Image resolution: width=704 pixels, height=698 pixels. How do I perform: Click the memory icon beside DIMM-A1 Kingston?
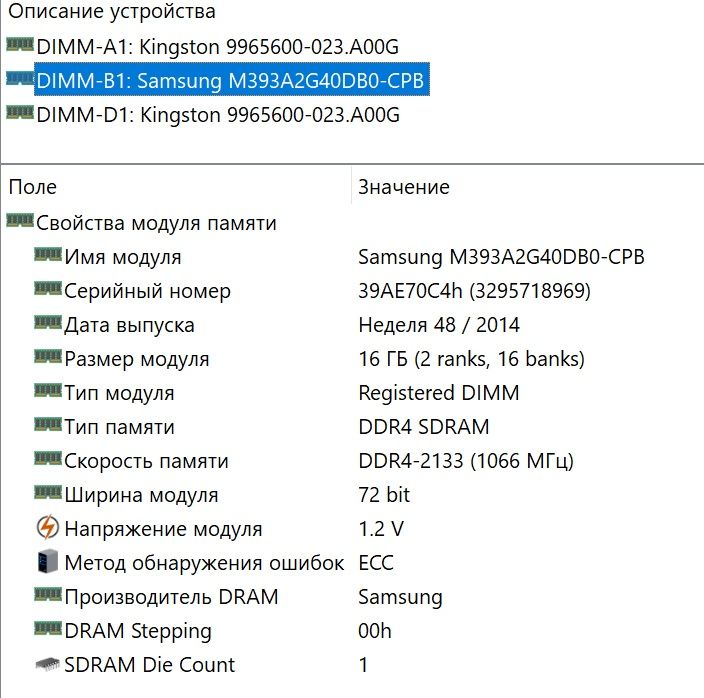[20, 44]
